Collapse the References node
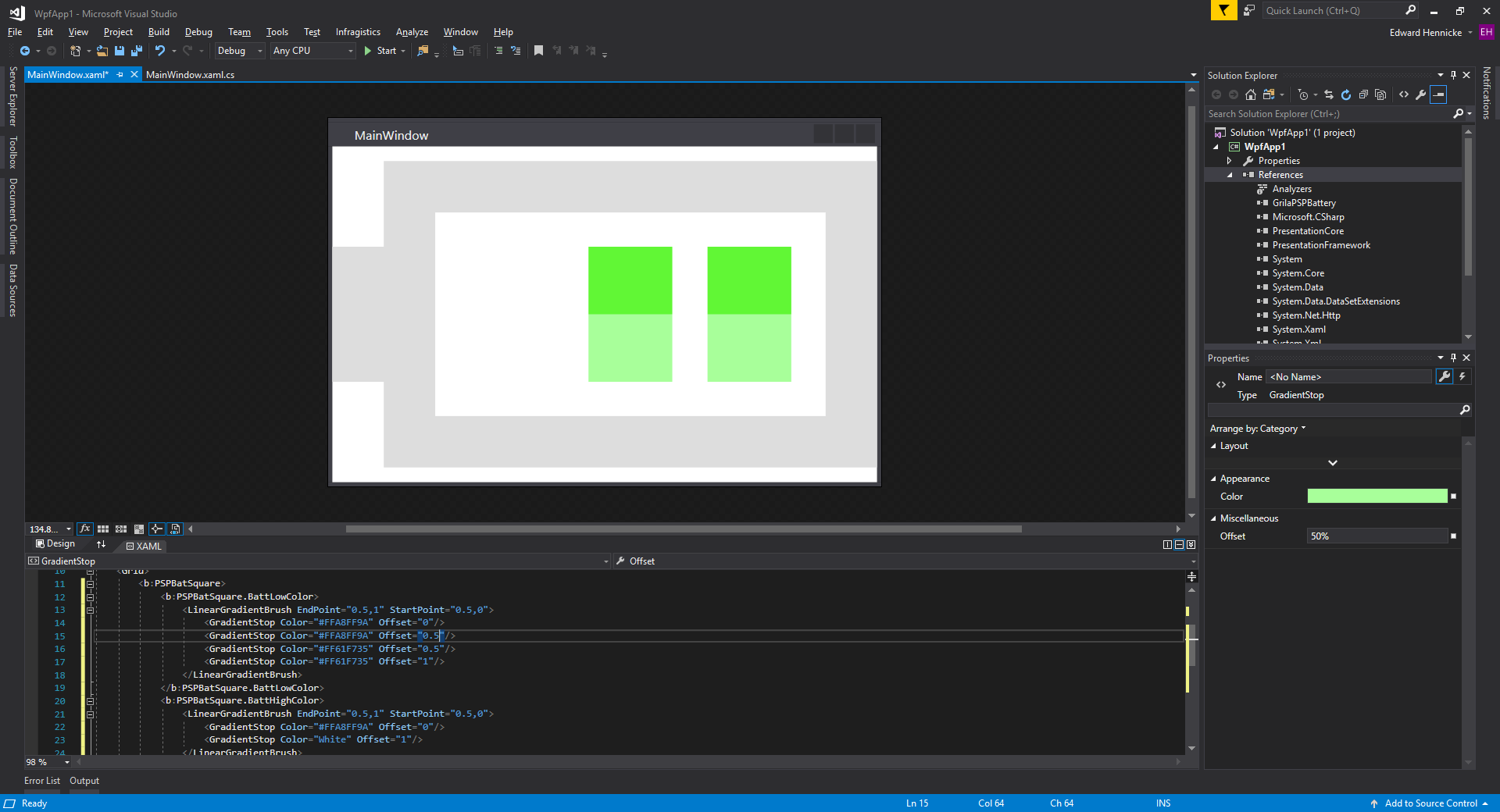 [1230, 175]
